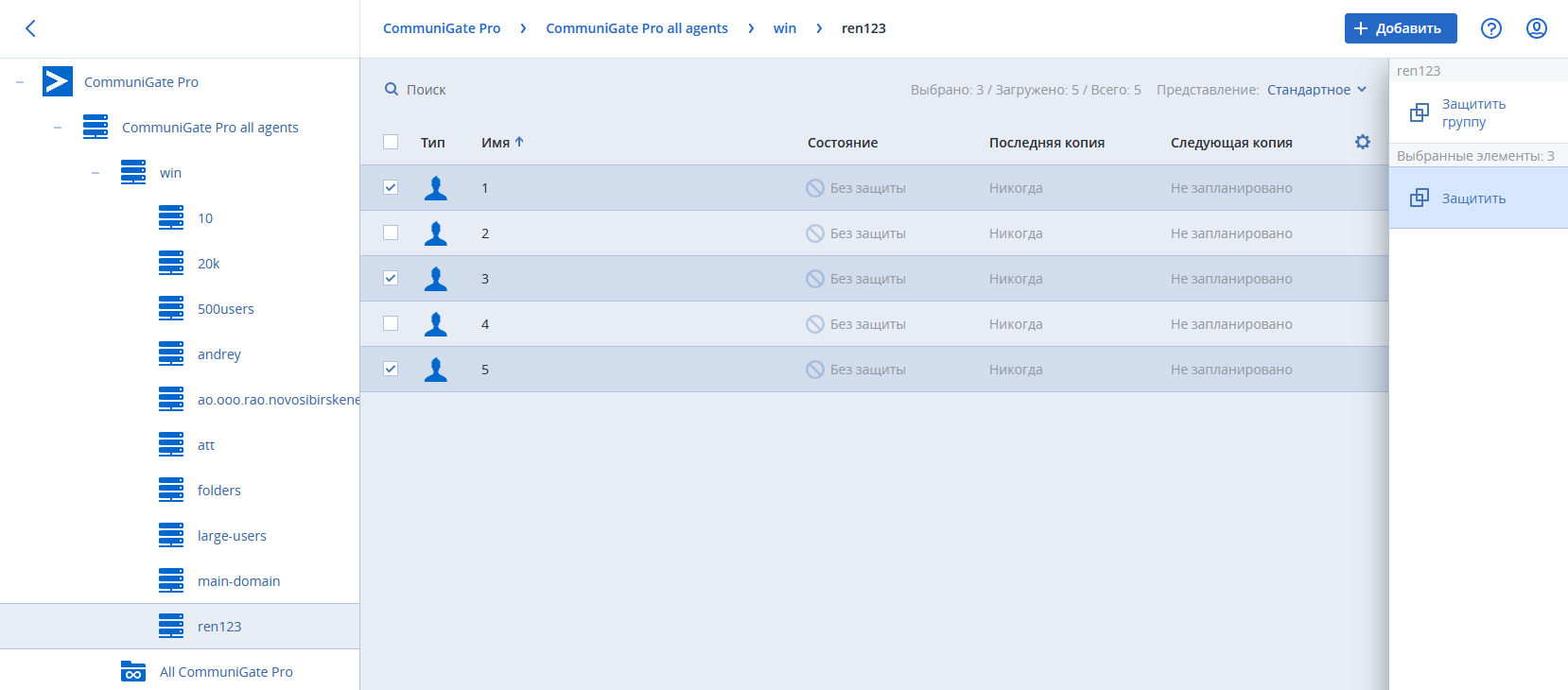Select Защитить in the right panel
Viewport: 1568px width, 690px height.
[x=1472, y=198]
